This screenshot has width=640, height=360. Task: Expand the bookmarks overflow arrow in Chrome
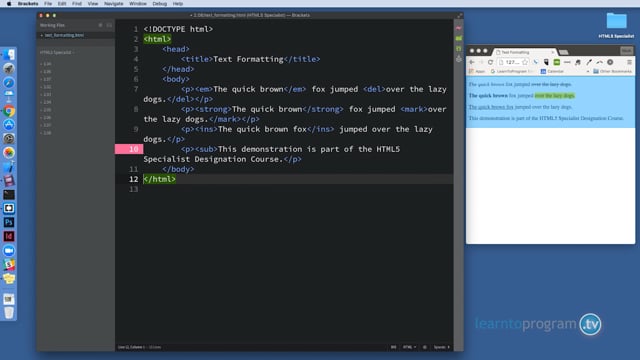[588, 71]
